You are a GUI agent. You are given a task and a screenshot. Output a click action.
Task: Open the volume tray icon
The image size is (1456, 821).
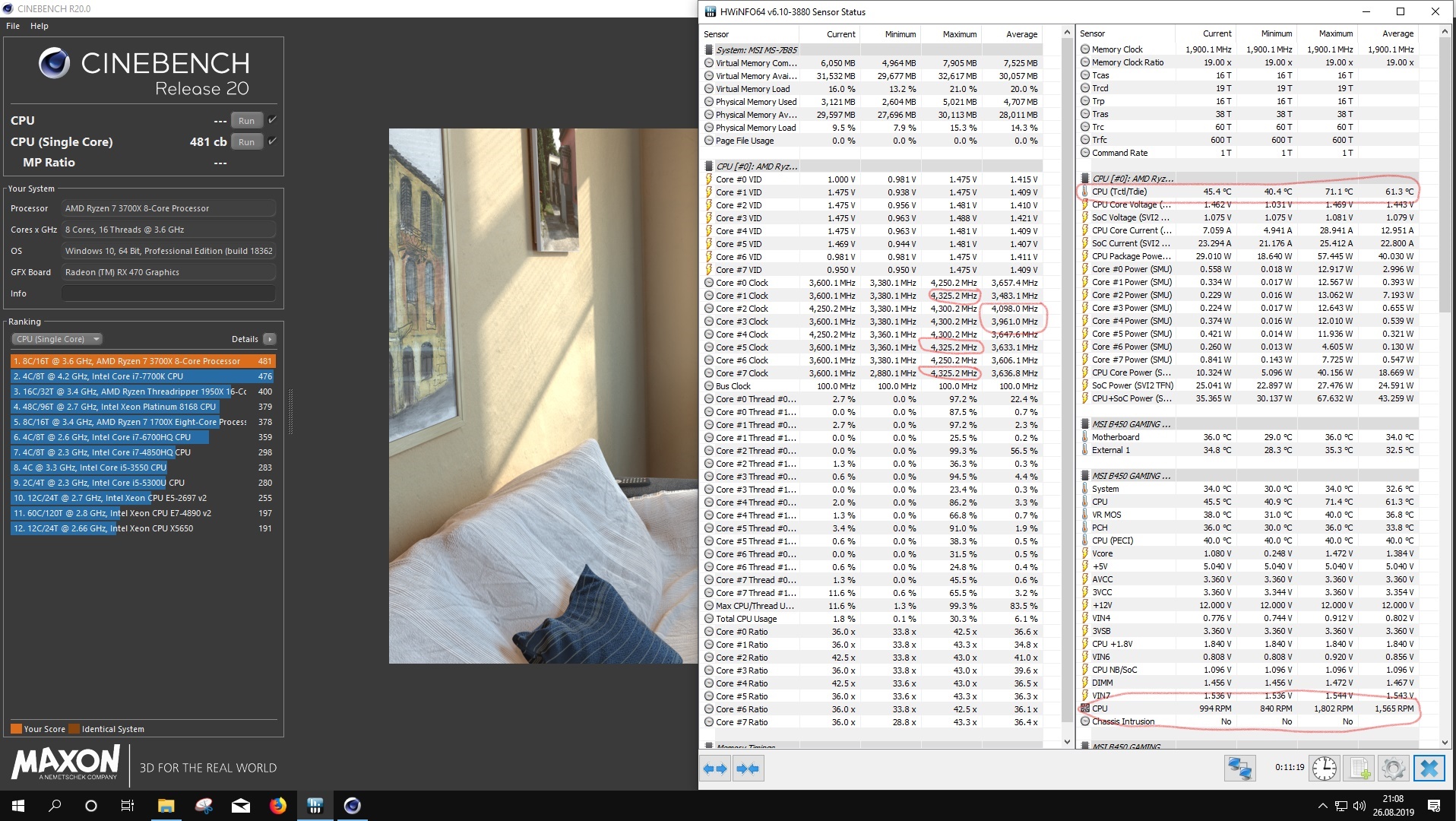(1359, 806)
